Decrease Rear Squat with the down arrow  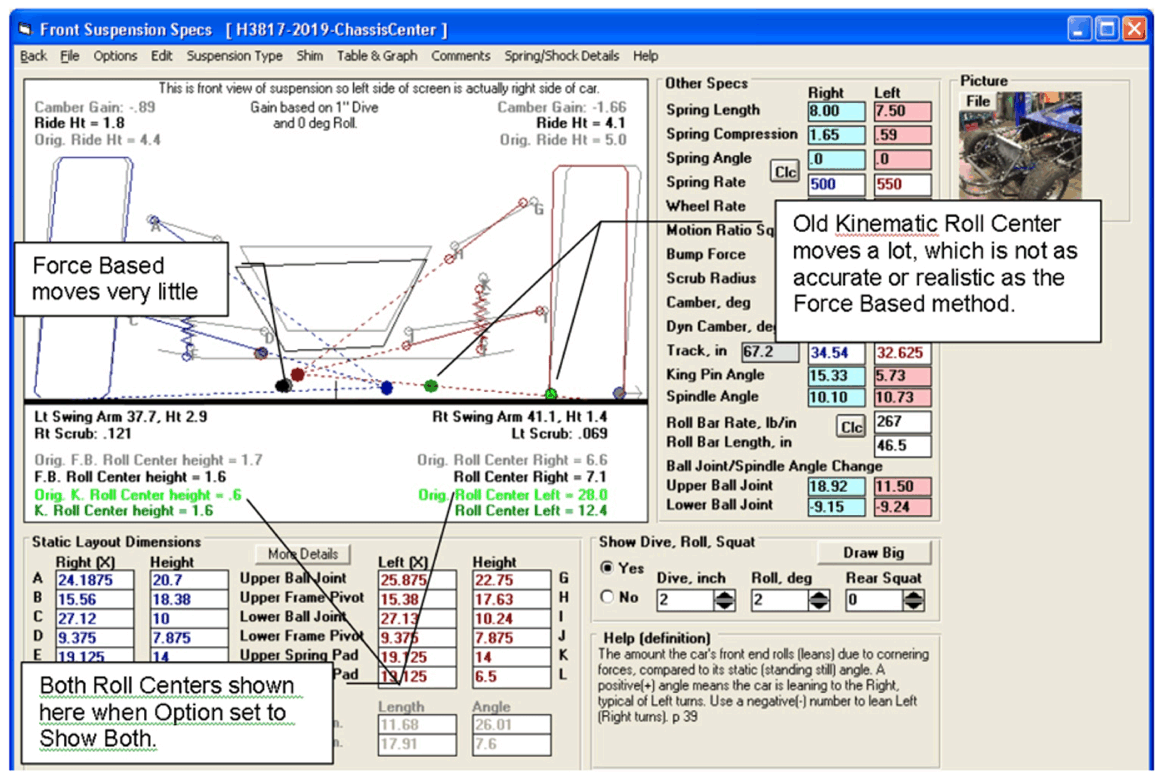tap(914, 605)
